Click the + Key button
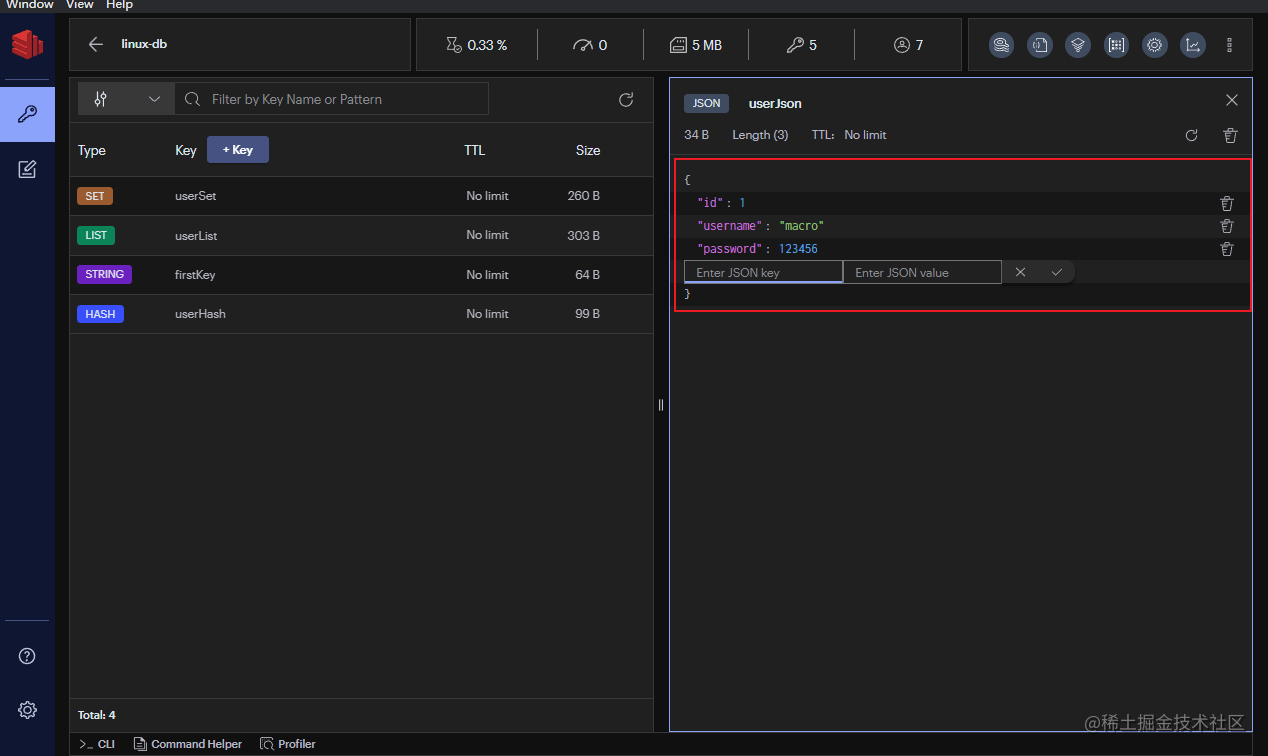Viewport: 1268px width, 756px height. [x=238, y=150]
